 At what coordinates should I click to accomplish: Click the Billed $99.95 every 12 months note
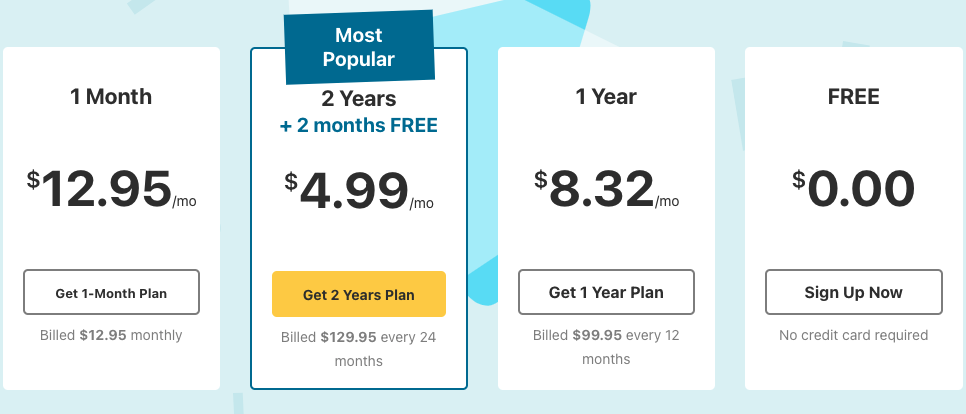point(606,347)
